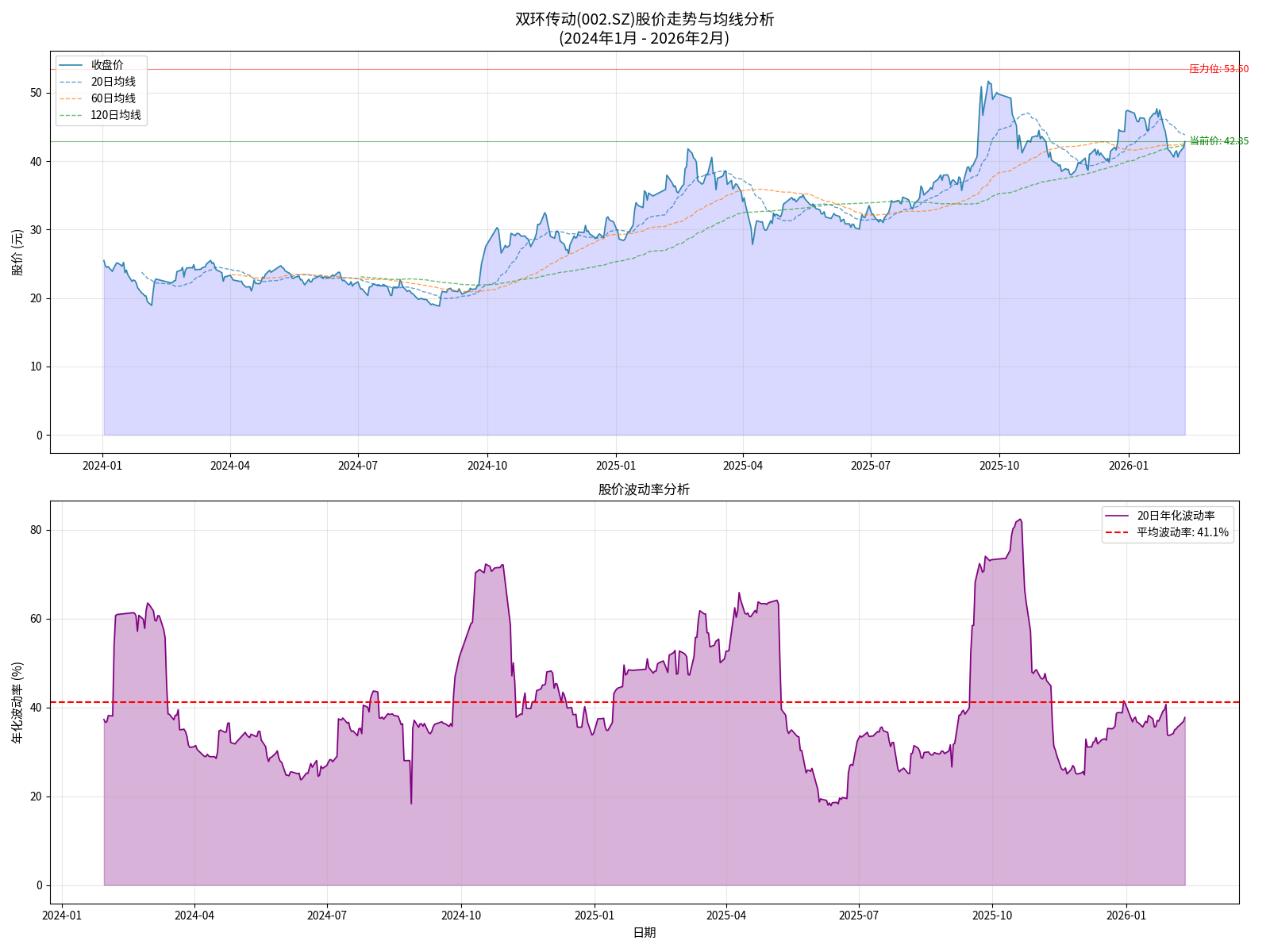Click the 年化波动率 (%) y-axis label
Screen dimensions: 1270x952
17,702
